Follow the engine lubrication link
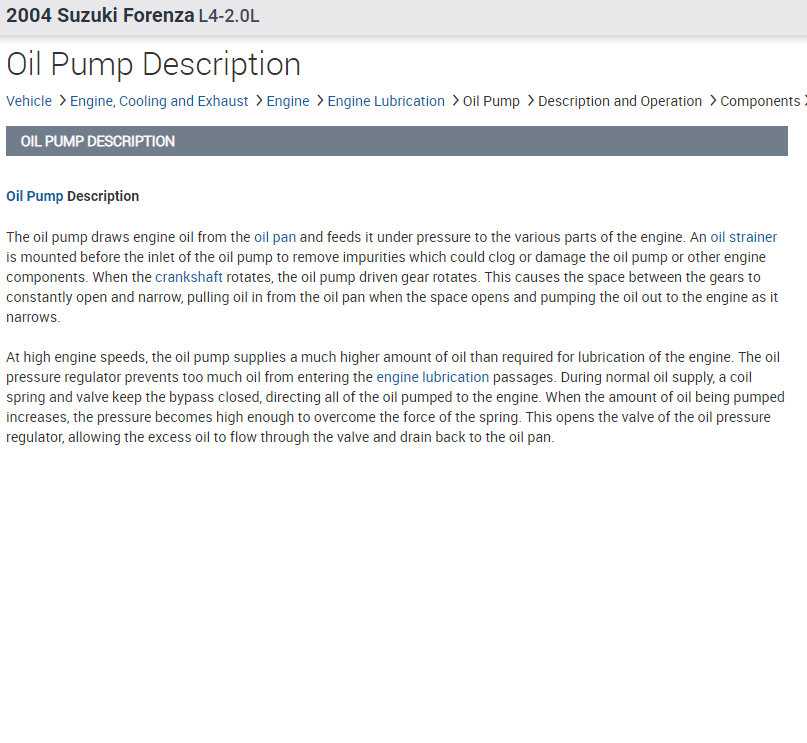Viewport: 807px width, 743px height. [432, 377]
